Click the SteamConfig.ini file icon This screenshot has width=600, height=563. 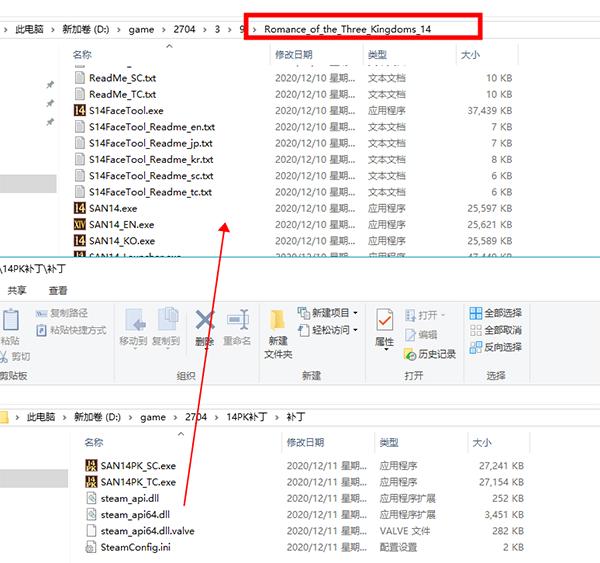[x=91, y=547]
